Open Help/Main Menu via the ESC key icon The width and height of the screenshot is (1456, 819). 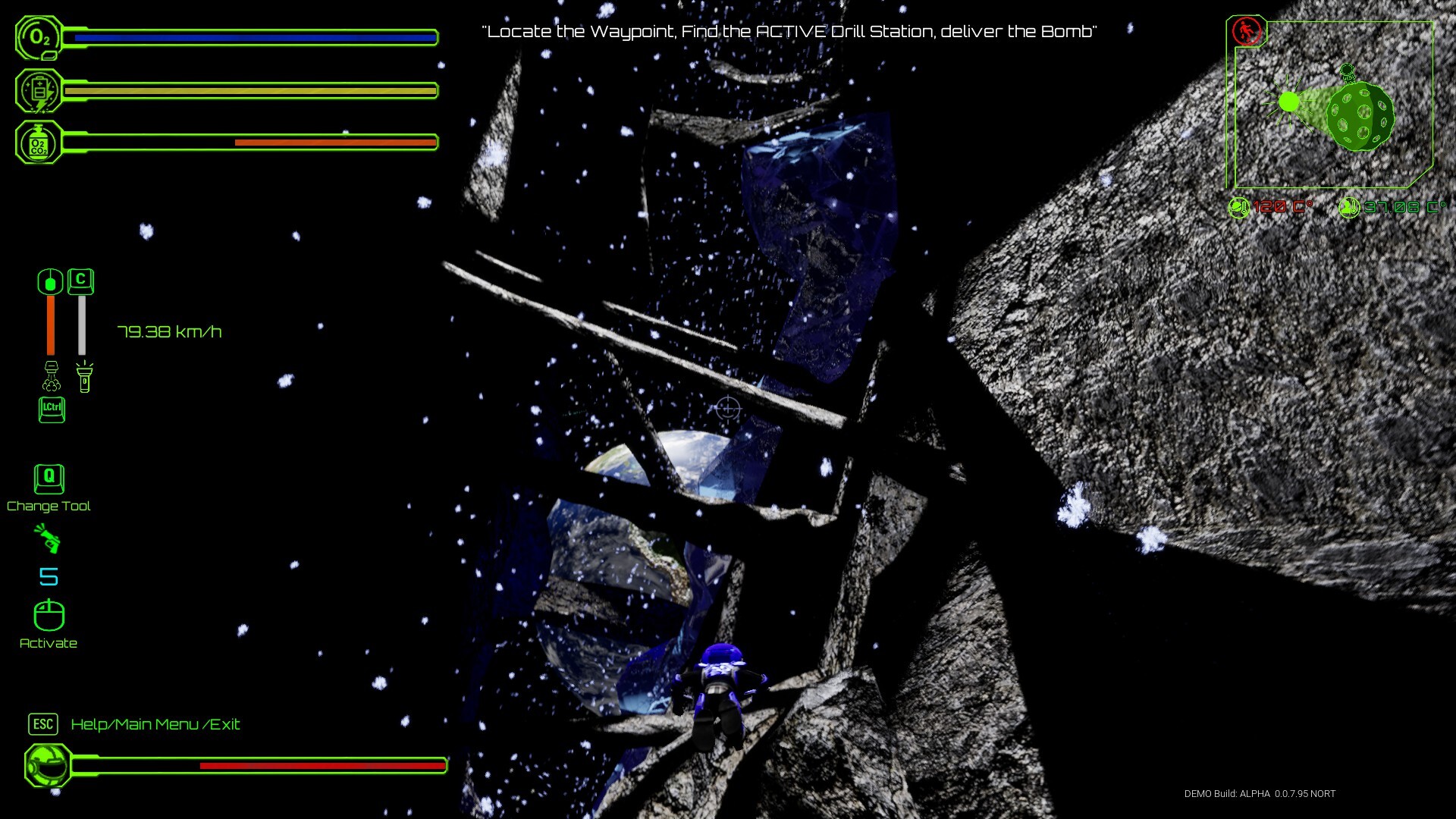pos(42,724)
